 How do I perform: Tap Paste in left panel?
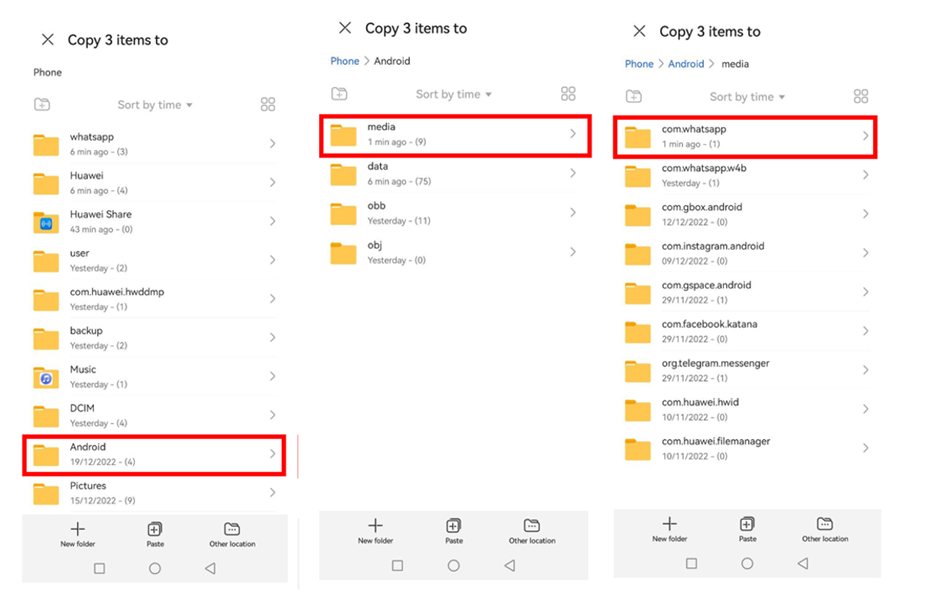point(155,534)
